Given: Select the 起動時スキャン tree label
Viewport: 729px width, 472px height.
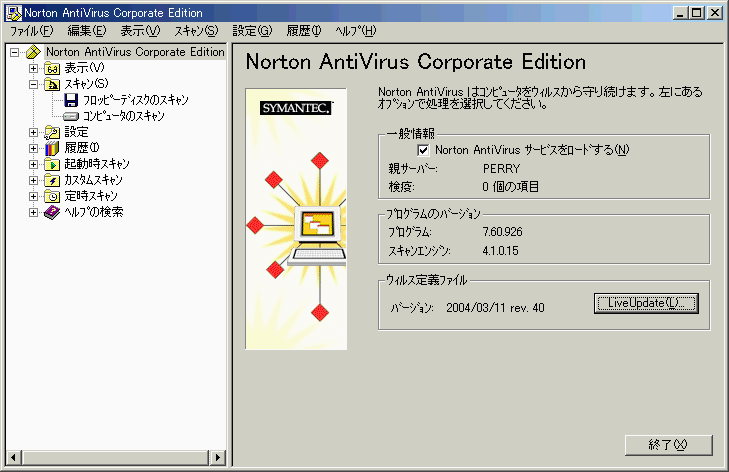Looking at the screenshot, I should pos(97,164).
